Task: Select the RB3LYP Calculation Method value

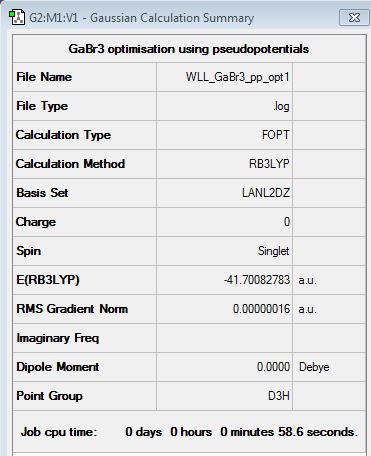Action: [x=269, y=164]
